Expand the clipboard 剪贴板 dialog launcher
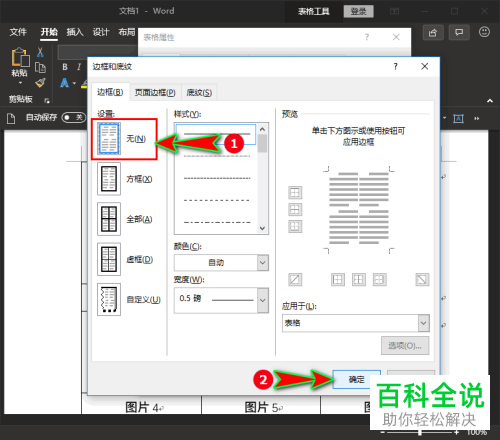This screenshot has width=500, height=440. 47,100
